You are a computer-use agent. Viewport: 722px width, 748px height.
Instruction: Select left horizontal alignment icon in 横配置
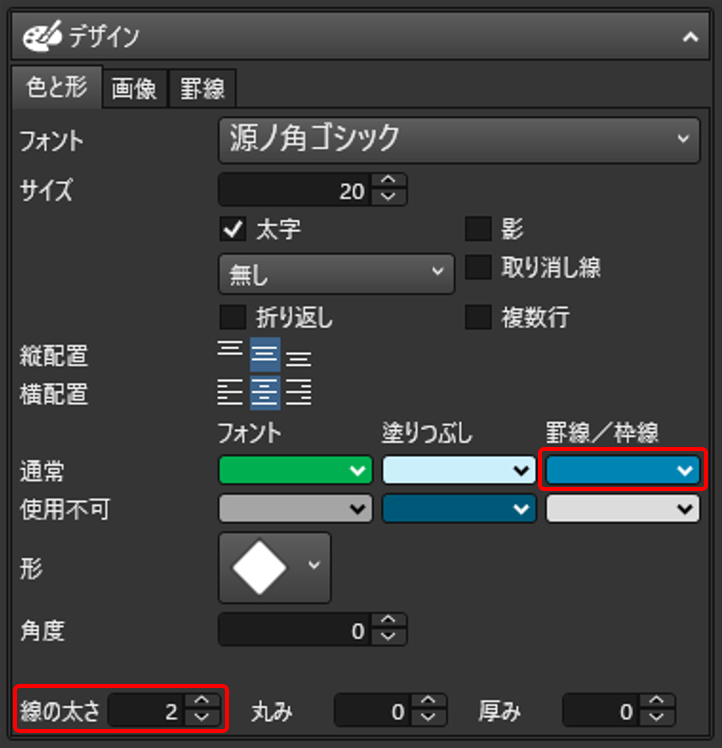230,393
